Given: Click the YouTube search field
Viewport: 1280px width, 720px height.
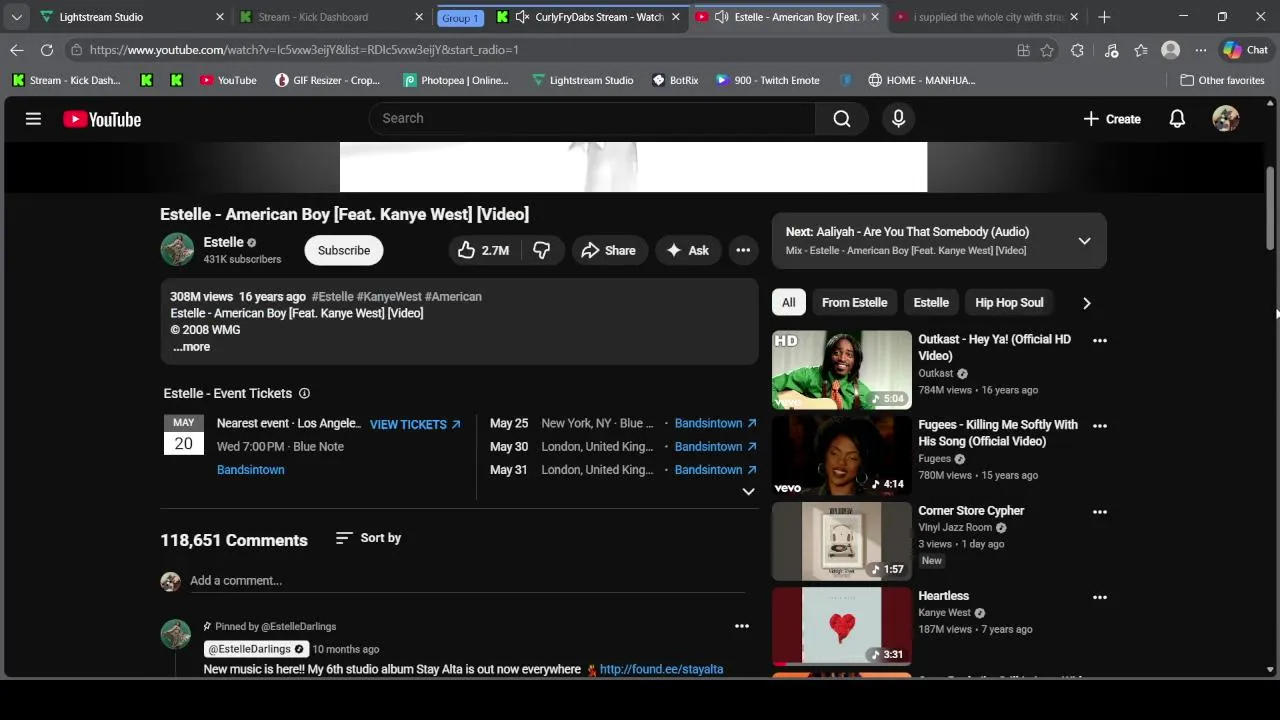Looking at the screenshot, I should [592, 119].
